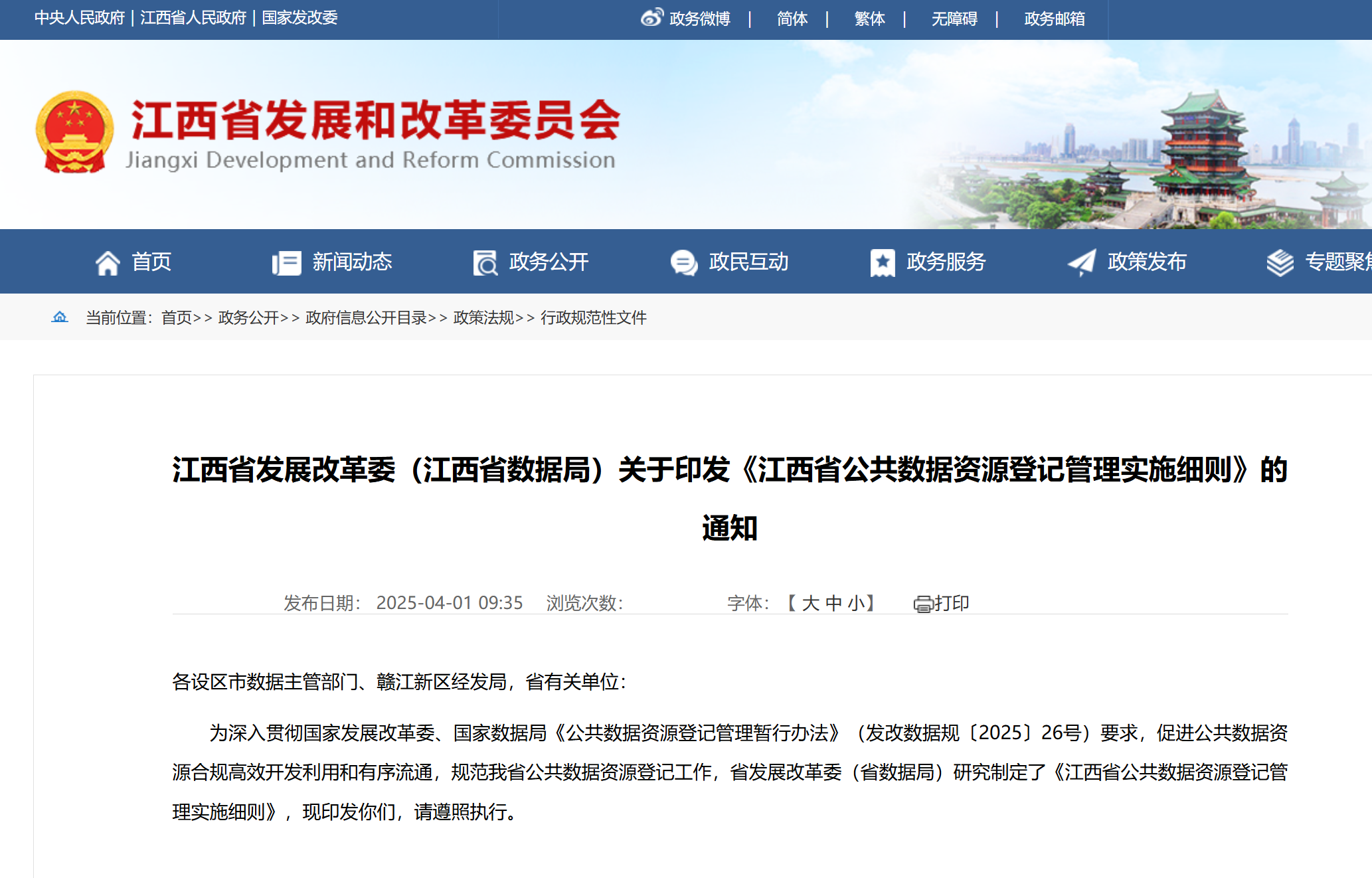Image resolution: width=1372 pixels, height=878 pixels.
Task: Open 中央人民政府 link at top
Action: point(79,18)
